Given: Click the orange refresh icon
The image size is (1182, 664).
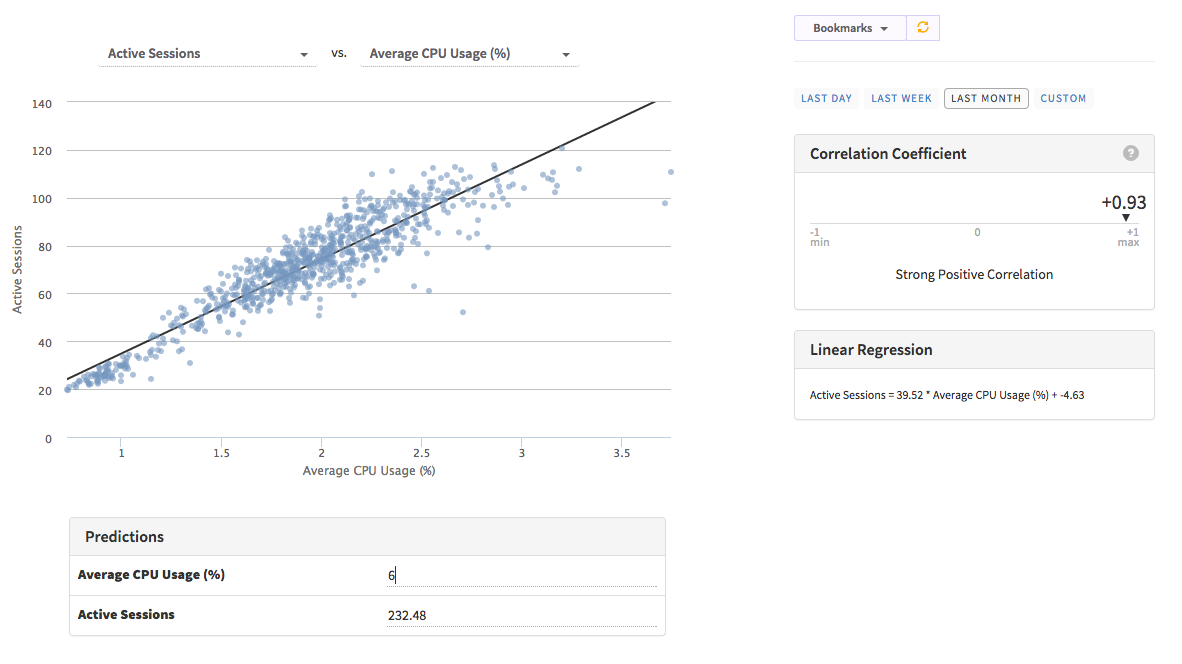Looking at the screenshot, I should [922, 28].
